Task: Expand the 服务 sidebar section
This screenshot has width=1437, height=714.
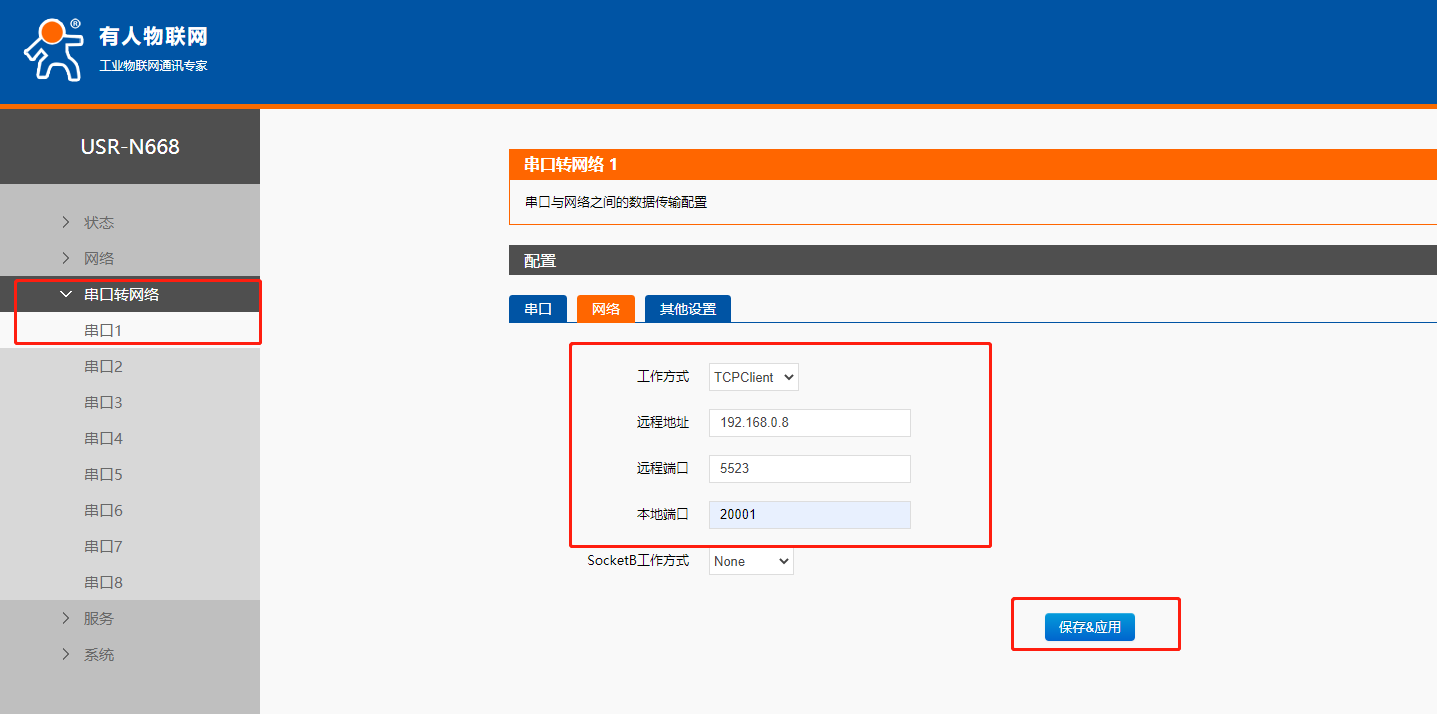Action: (x=98, y=618)
